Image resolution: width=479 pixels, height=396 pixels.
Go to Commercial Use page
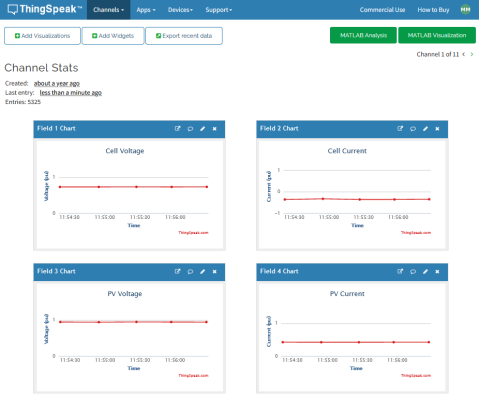pos(382,10)
